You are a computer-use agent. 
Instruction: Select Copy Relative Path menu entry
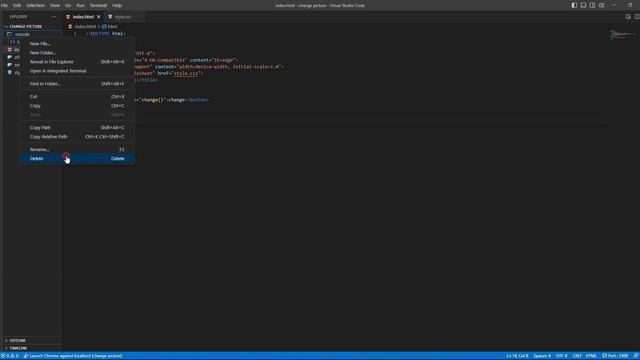77,136
